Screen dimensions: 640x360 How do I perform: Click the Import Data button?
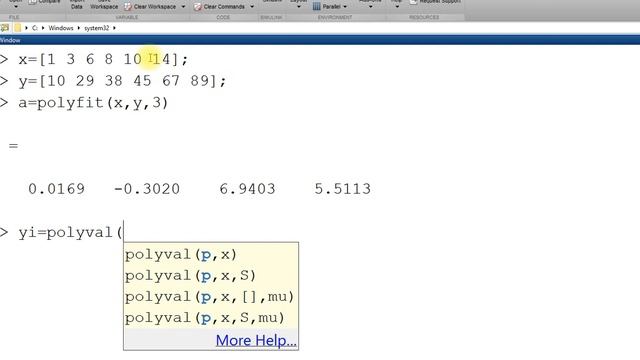point(77,4)
